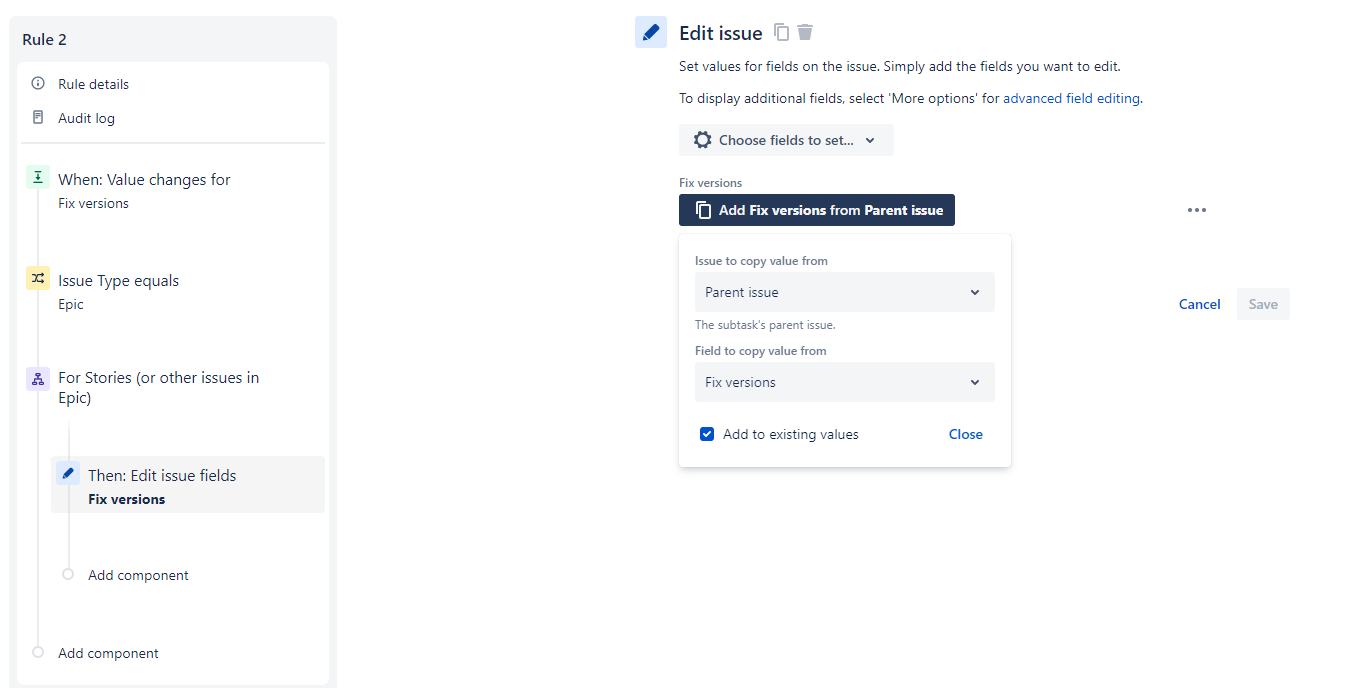Image resolution: width=1366 pixels, height=688 pixels.
Task: Open the Issue to copy value from dropdown
Action: click(845, 292)
